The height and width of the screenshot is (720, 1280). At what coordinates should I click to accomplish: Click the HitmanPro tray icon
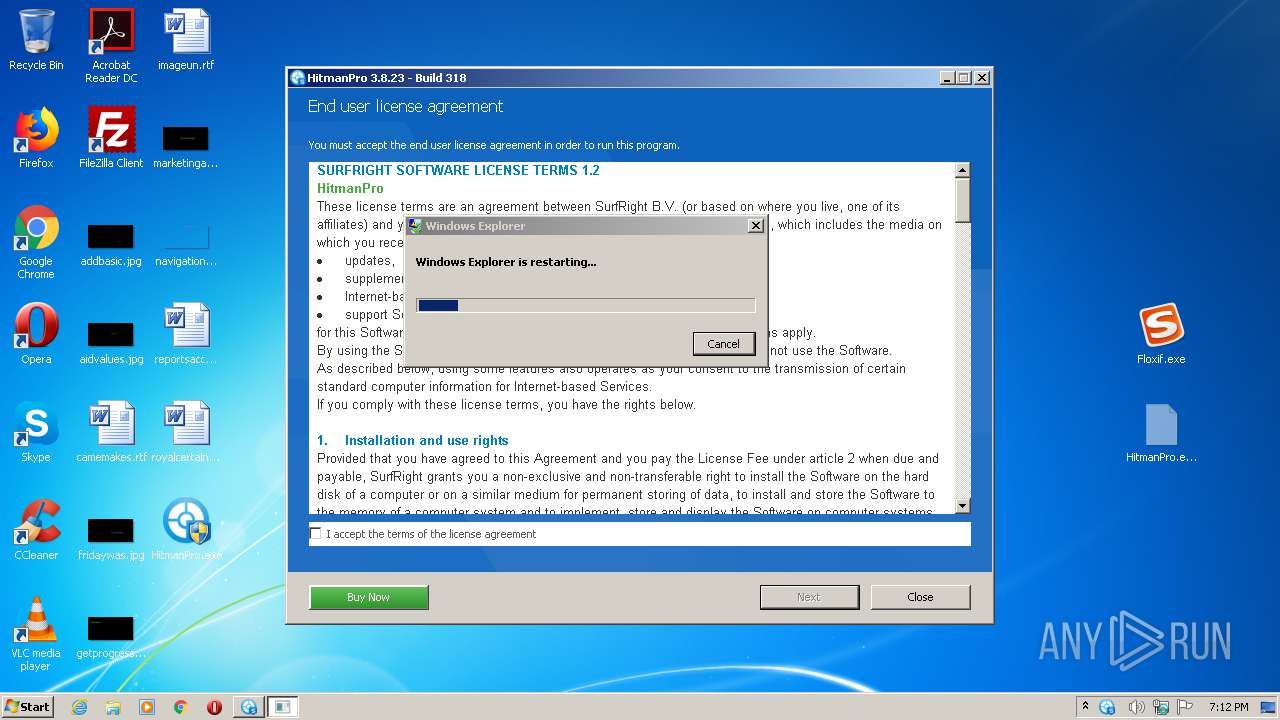pos(1108,707)
